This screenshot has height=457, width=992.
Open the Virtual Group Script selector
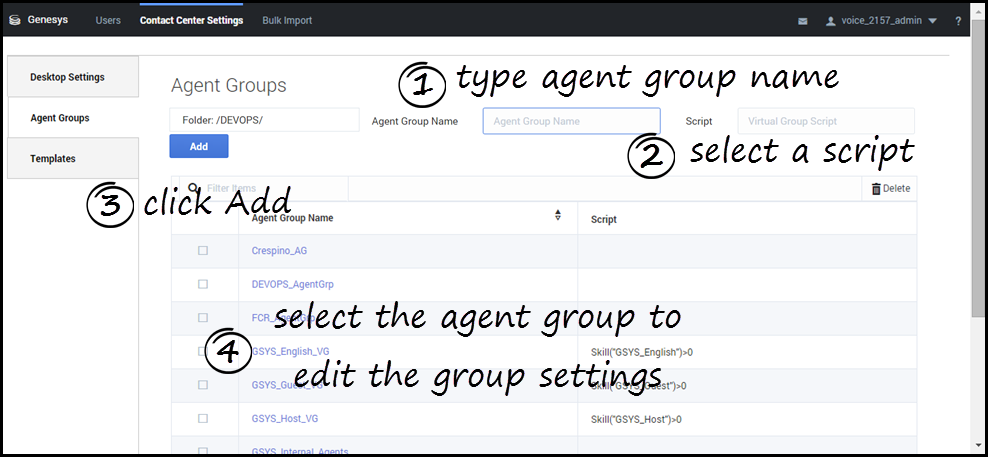[825, 121]
